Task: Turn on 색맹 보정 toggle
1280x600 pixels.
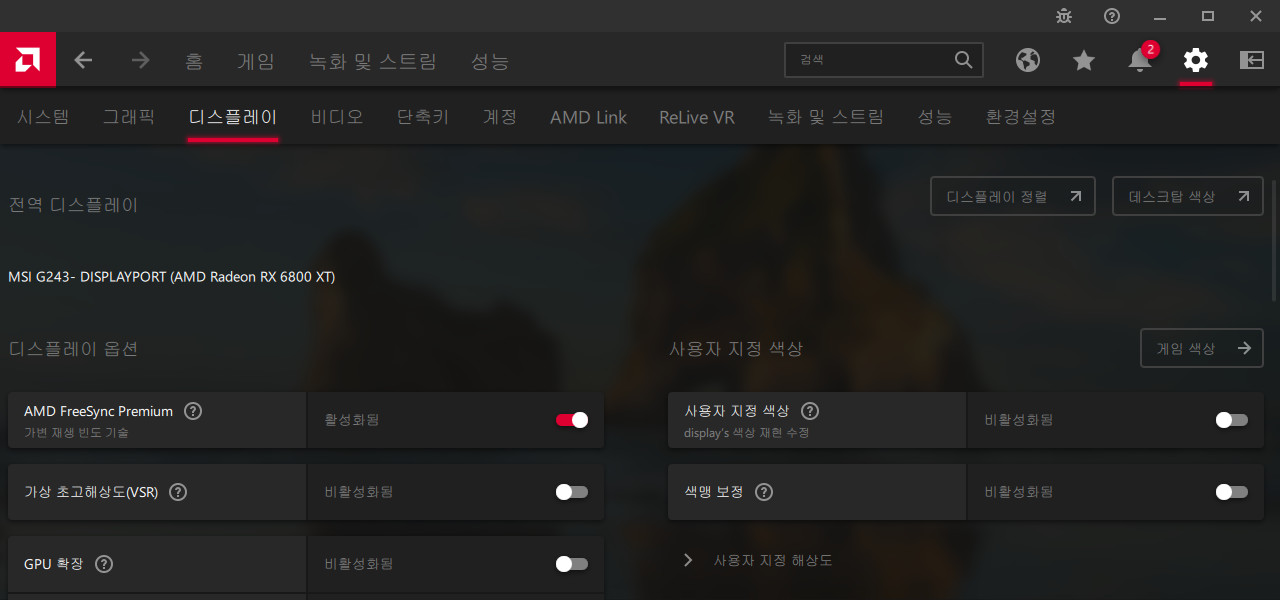Action: [x=1232, y=492]
